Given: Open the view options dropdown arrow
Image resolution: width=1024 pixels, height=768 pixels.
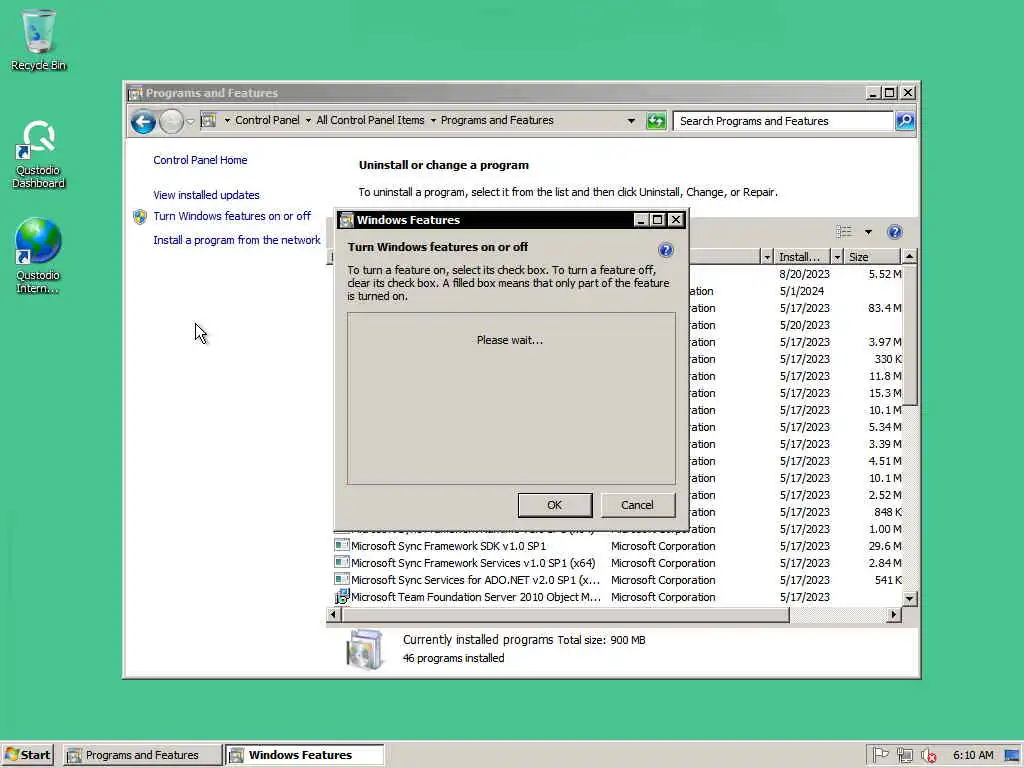Looking at the screenshot, I should pyautogui.click(x=868, y=232).
